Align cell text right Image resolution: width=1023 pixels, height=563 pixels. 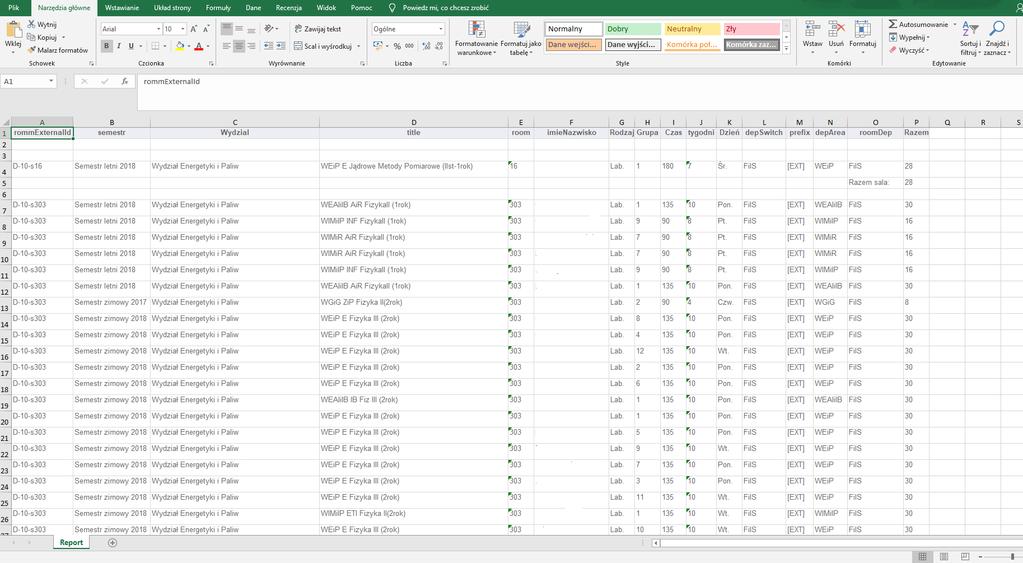tap(251, 46)
